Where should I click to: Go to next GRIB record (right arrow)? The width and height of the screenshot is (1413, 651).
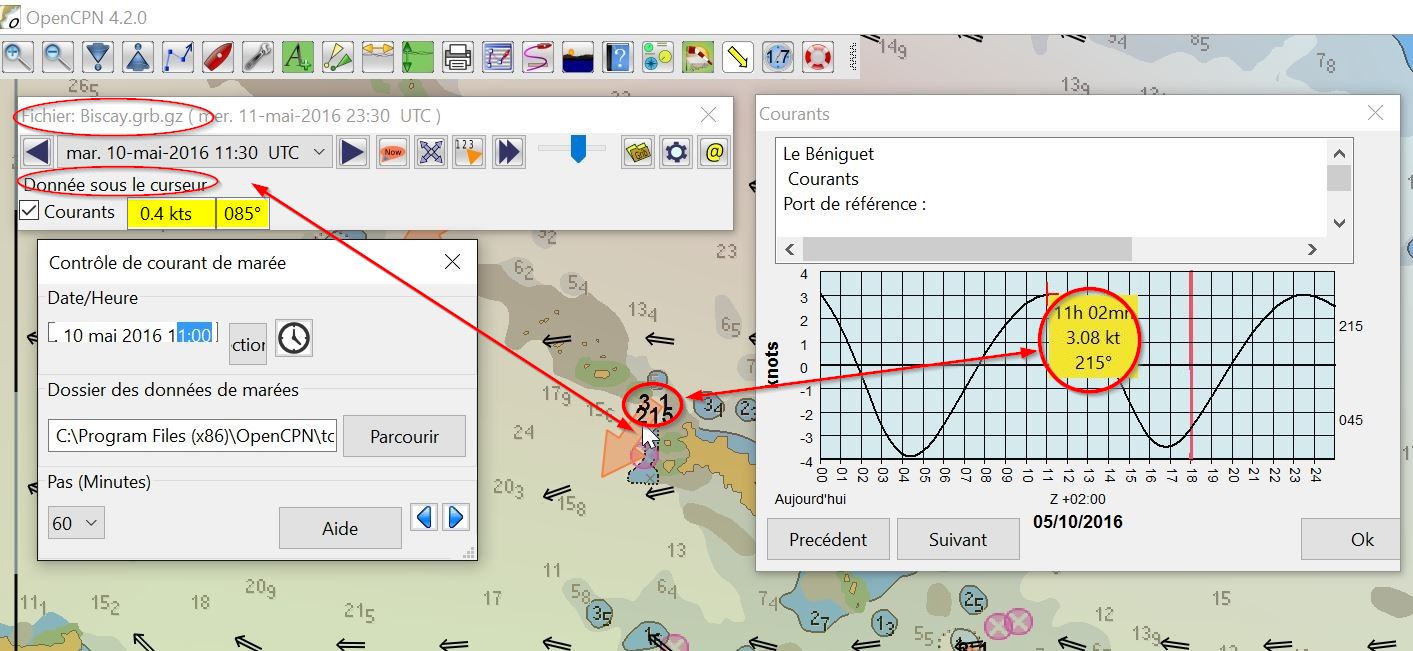click(352, 152)
